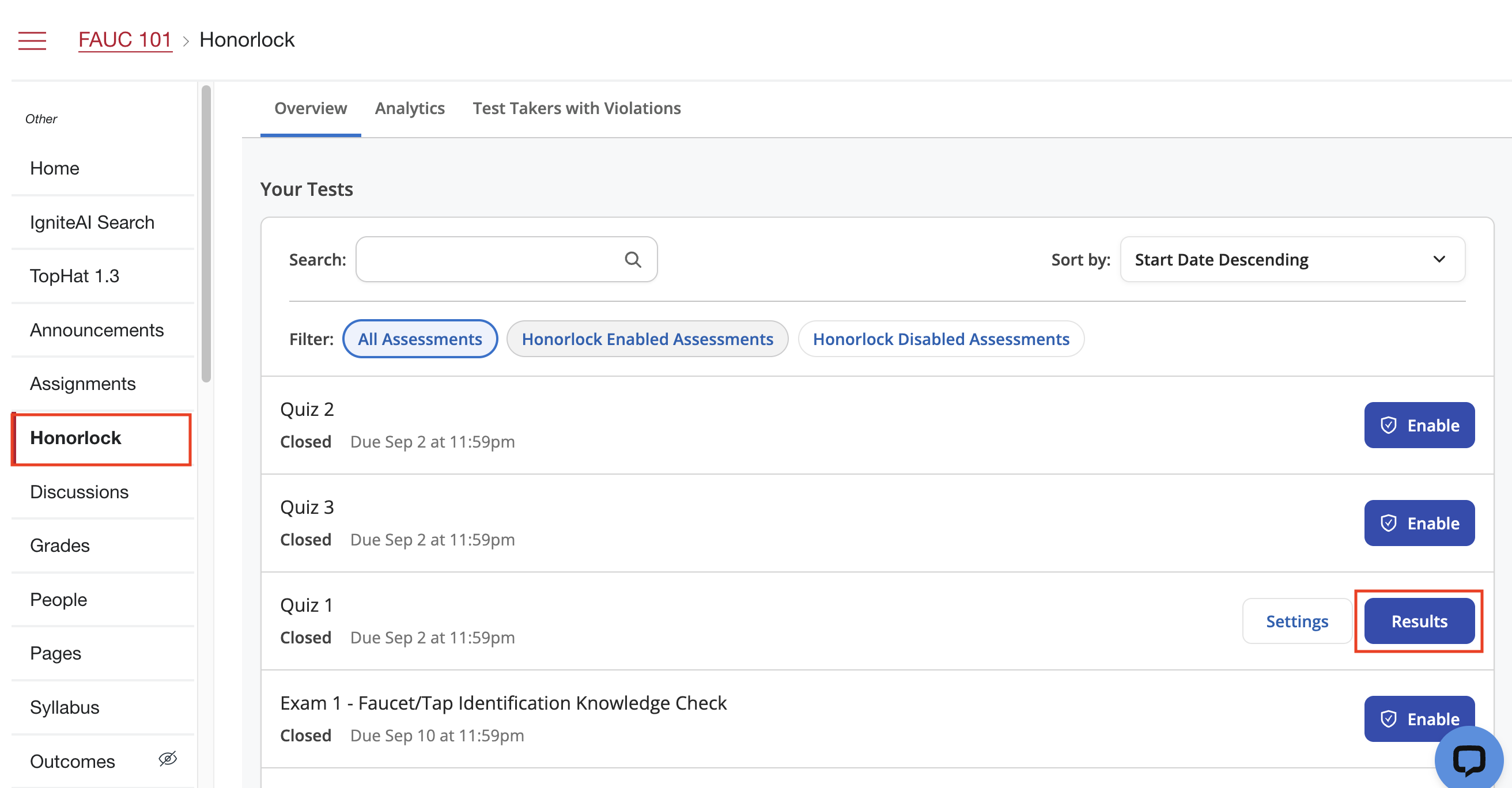
Task: Open Outcomes in course navigation
Action: tap(72, 761)
